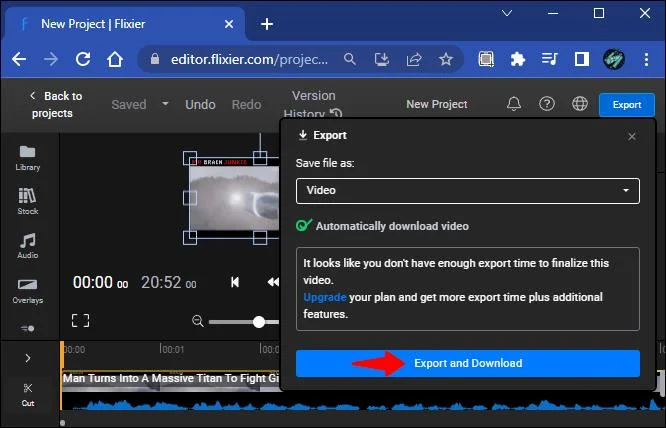The width and height of the screenshot is (666, 428).
Task: Select the Cut scissors tool
Action: pos(28,394)
